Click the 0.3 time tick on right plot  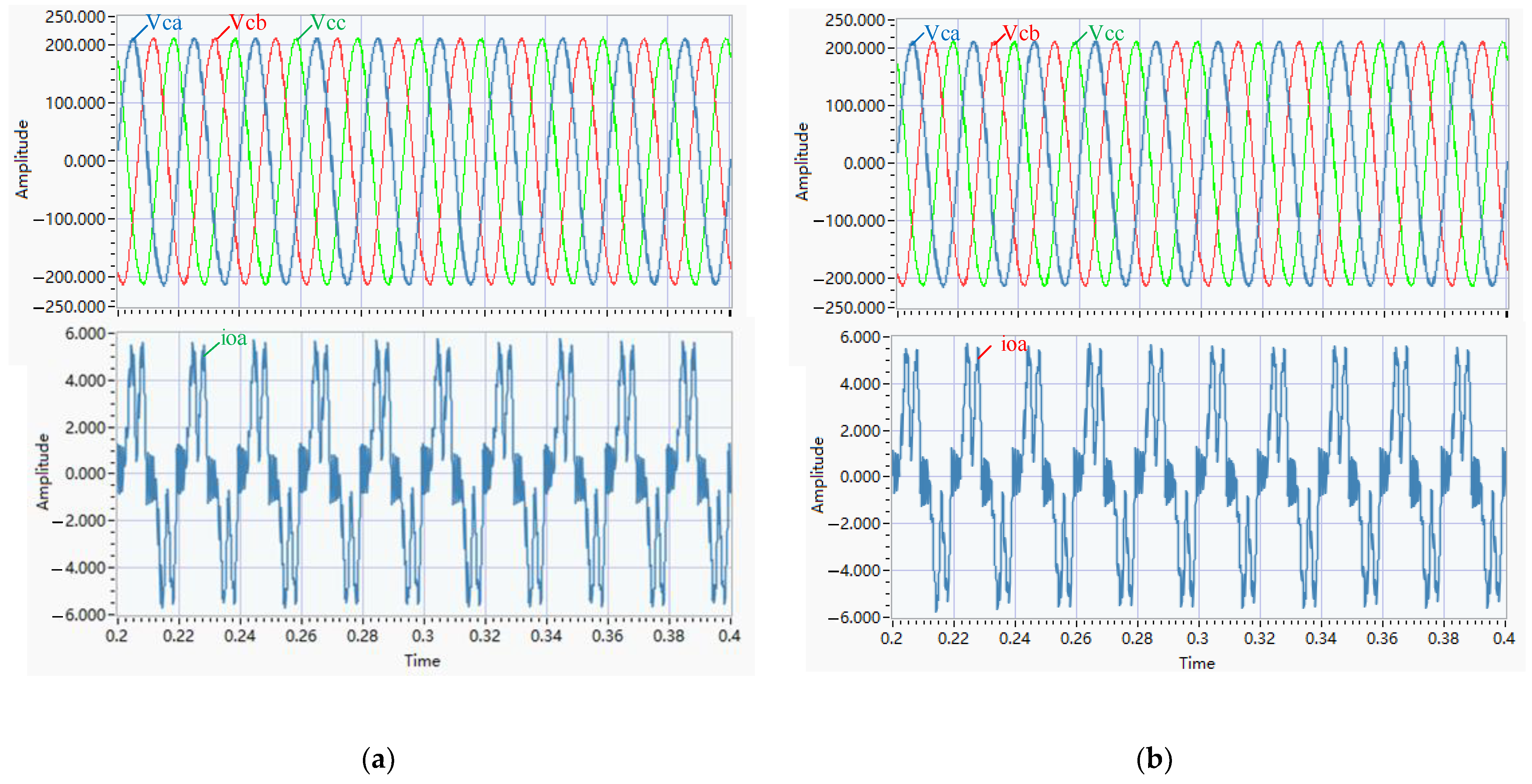pyautogui.click(x=1198, y=639)
